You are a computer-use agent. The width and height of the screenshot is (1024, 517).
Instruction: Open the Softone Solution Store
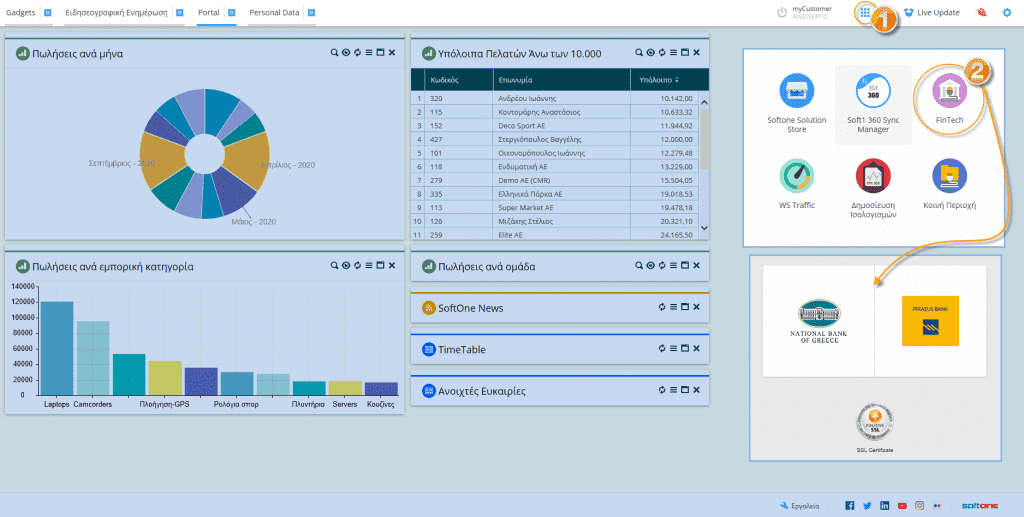797,93
